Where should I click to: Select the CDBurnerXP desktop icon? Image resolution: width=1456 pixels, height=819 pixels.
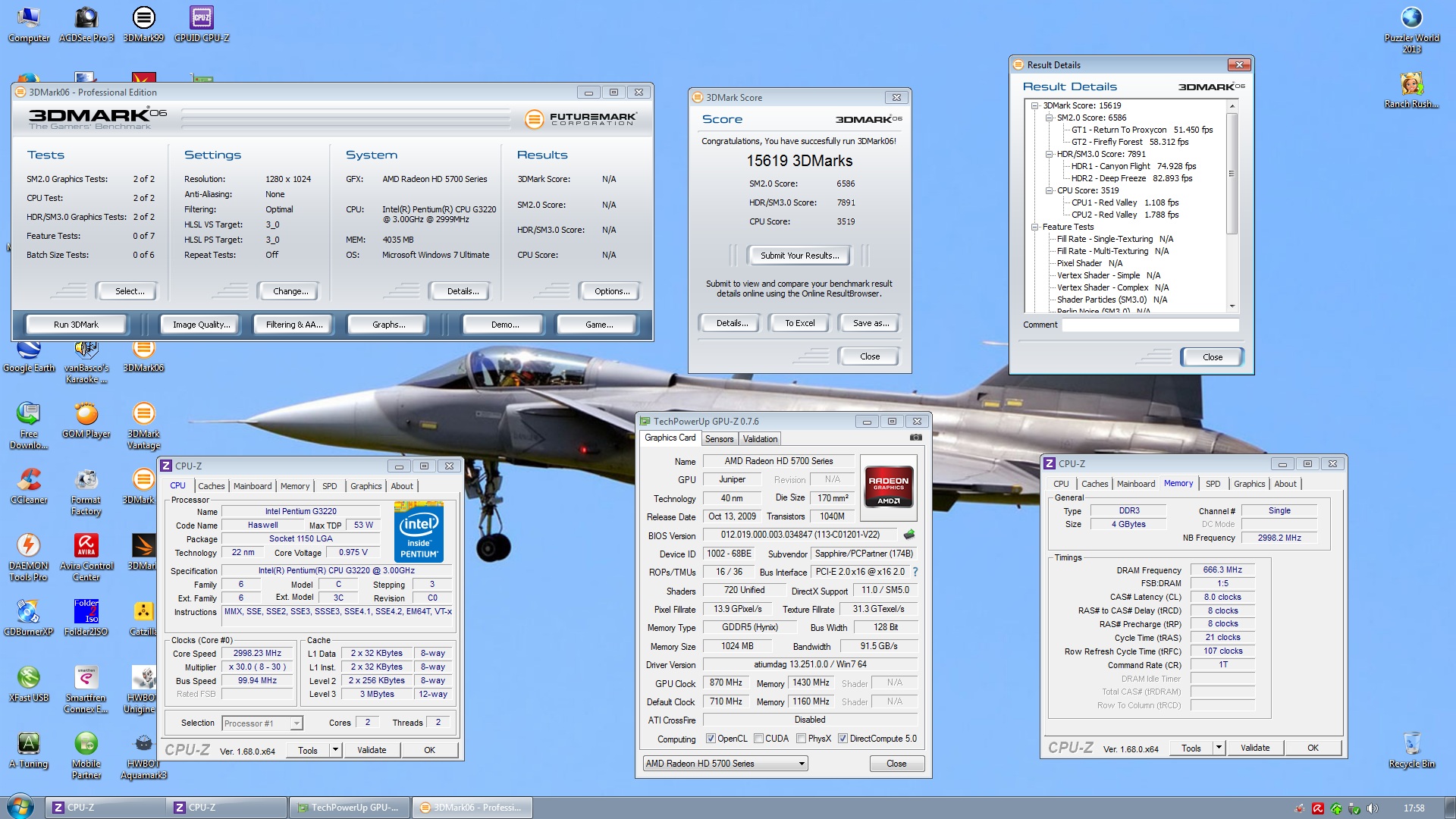pos(29,618)
